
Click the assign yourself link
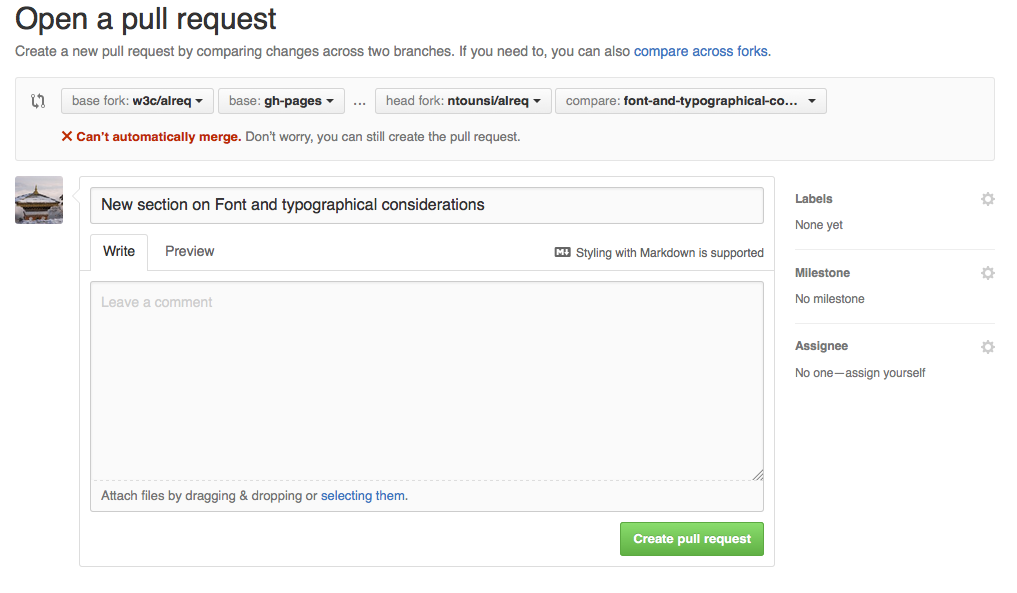885,373
